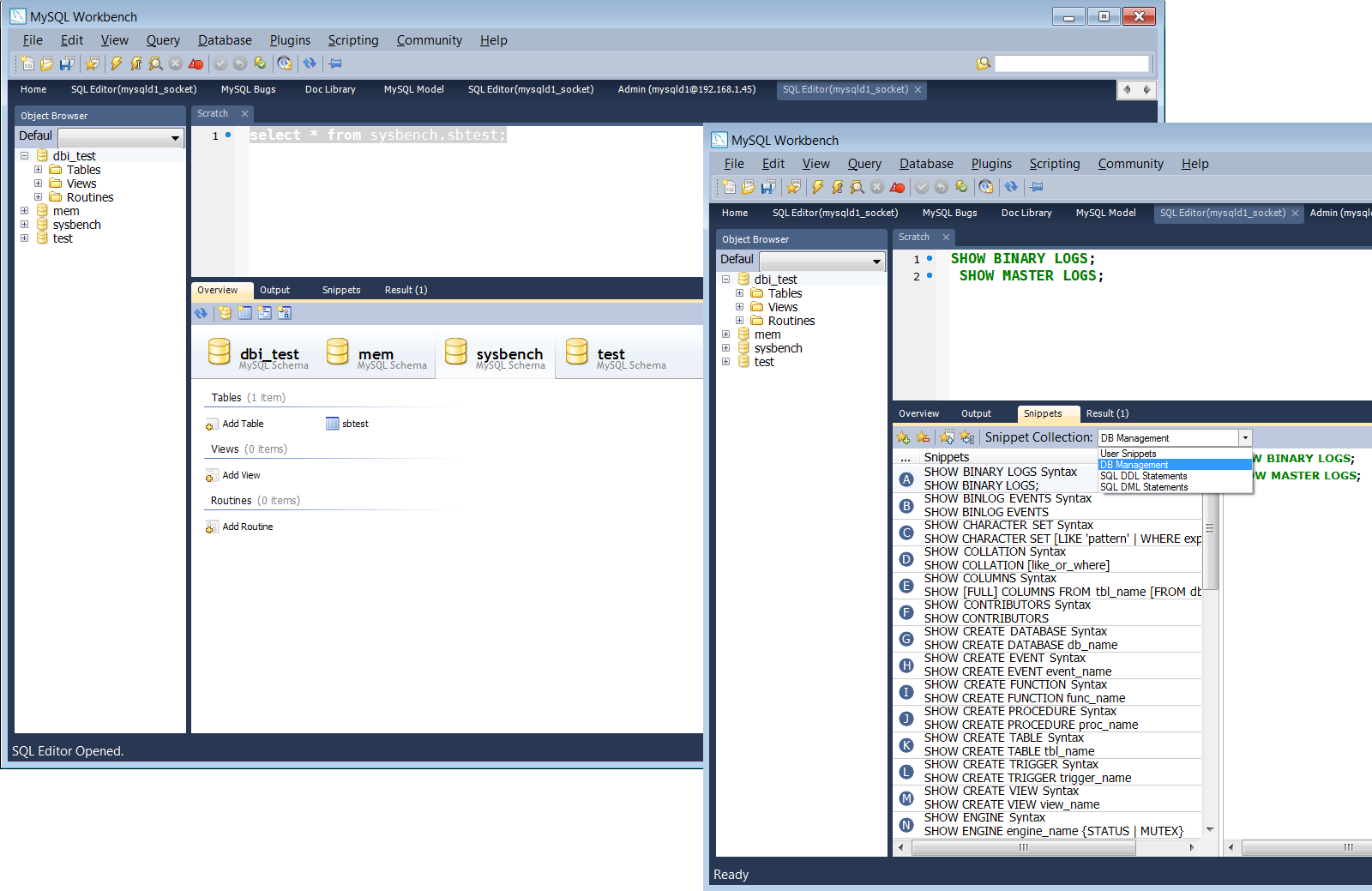Execute statement under cursor icon in front window
Viewport: 1372px width, 891px height.
tap(838, 187)
